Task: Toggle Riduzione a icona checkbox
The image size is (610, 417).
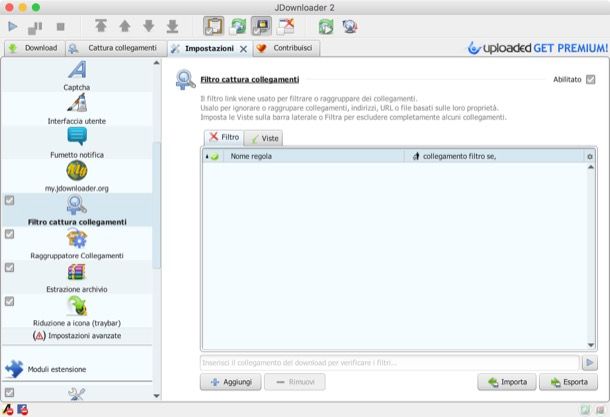Action: 9,301
